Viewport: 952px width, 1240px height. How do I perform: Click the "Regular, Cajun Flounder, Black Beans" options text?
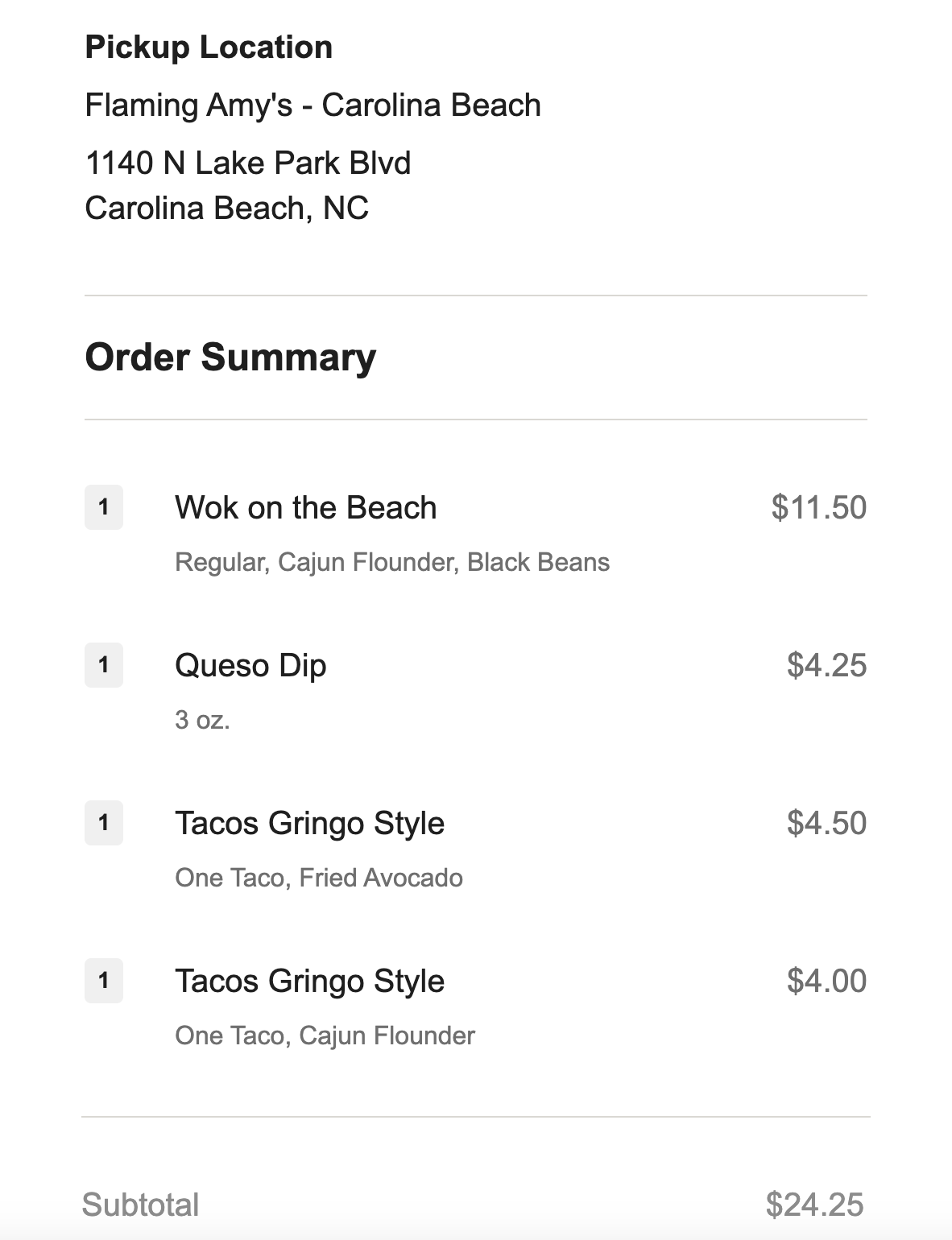coord(392,562)
